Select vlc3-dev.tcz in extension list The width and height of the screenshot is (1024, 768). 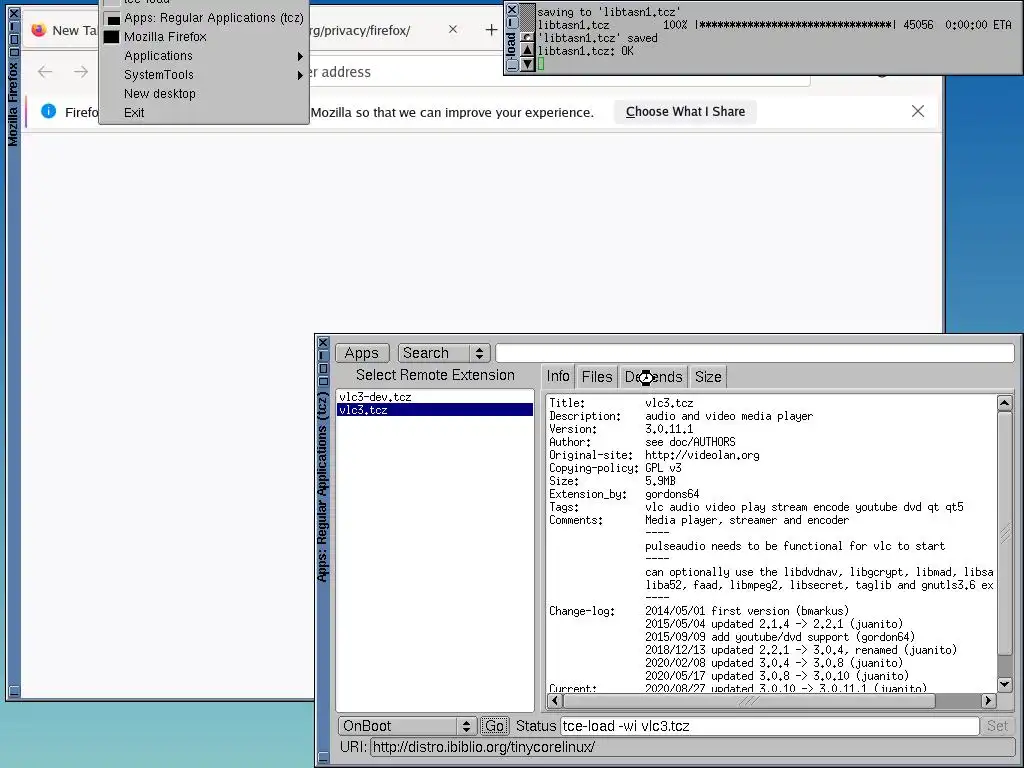(435, 397)
